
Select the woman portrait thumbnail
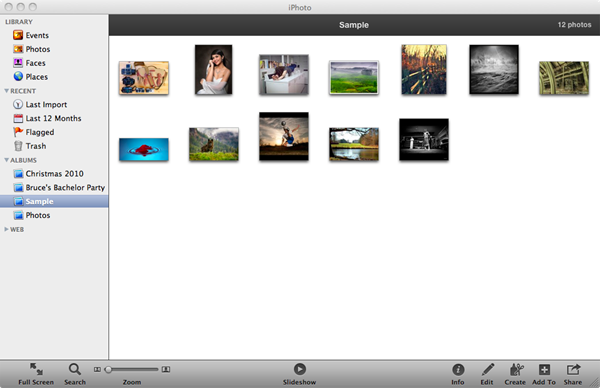pos(214,69)
